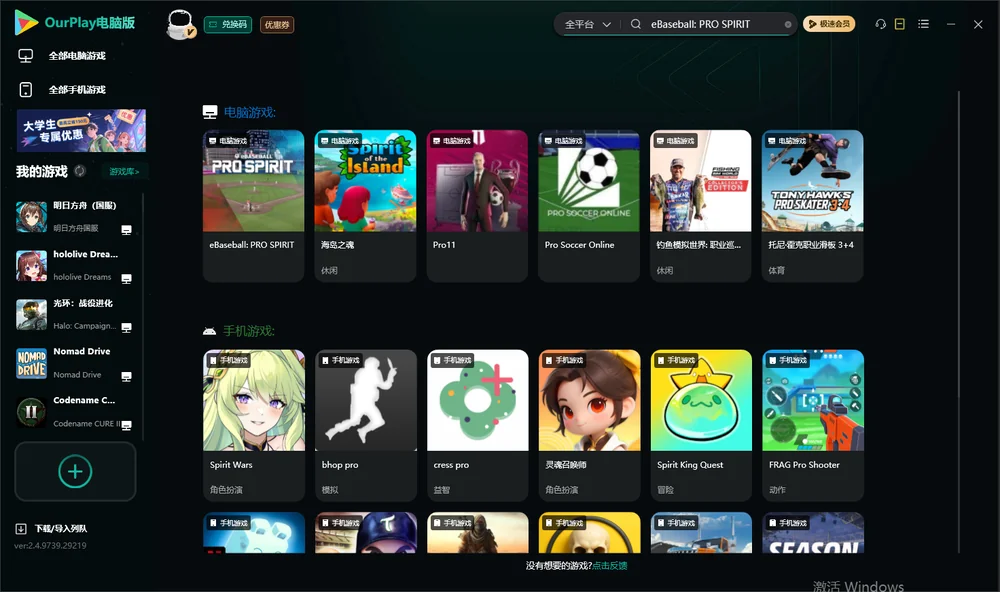Clear the search box text
The image size is (1000, 592).
pyautogui.click(x=788, y=25)
